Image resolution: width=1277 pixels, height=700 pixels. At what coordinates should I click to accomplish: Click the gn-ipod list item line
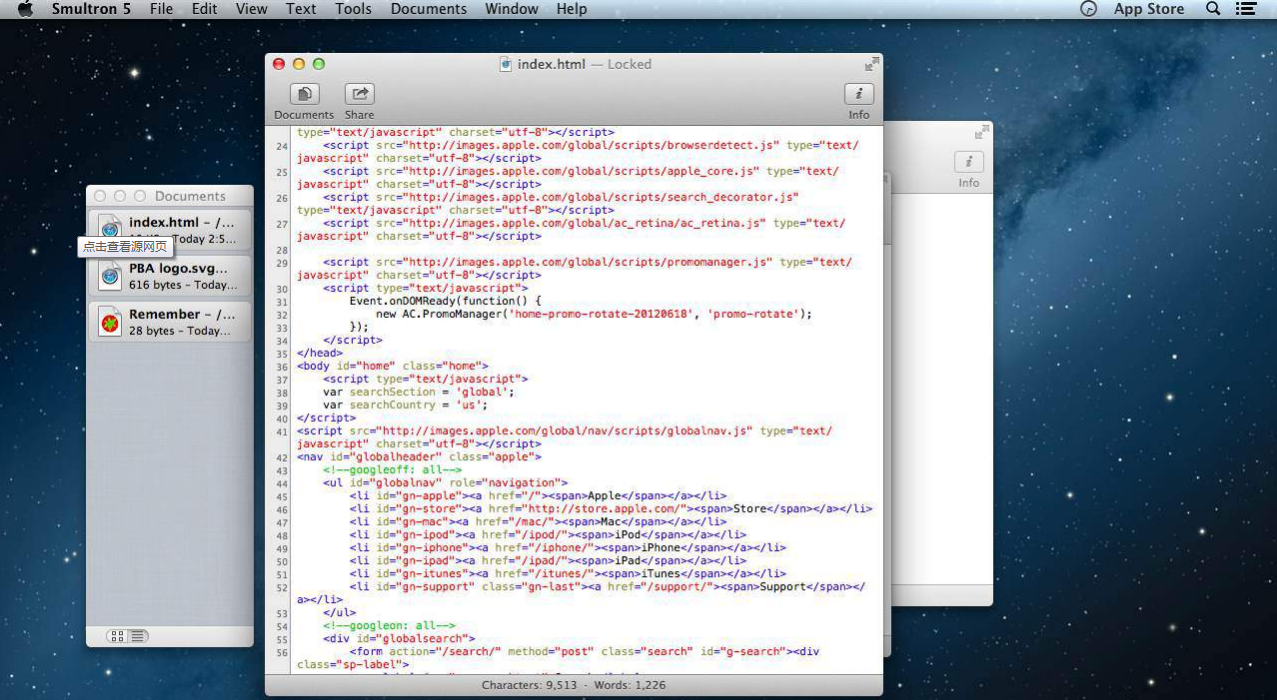(x=548, y=535)
